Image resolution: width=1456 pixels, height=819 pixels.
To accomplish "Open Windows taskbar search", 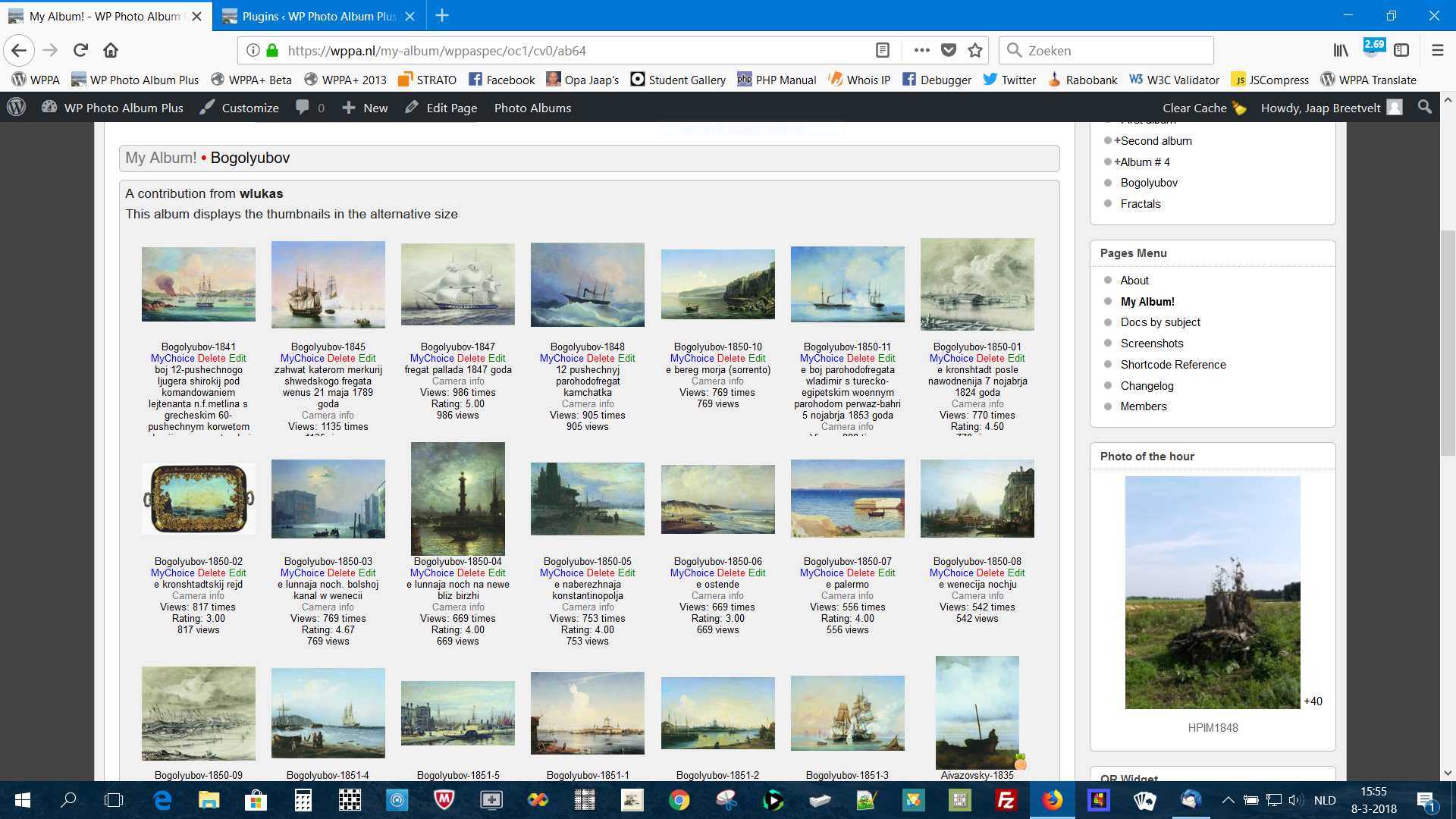I will (68, 800).
